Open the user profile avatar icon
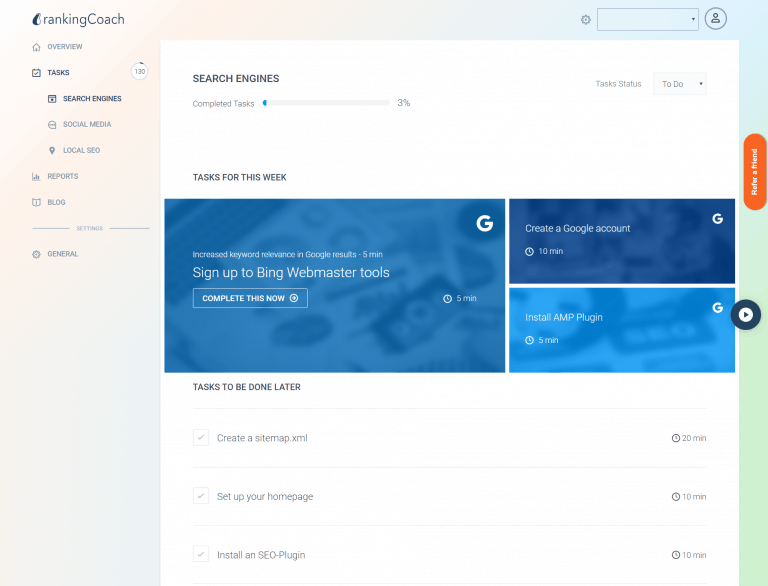Image resolution: width=768 pixels, height=586 pixels. click(715, 19)
